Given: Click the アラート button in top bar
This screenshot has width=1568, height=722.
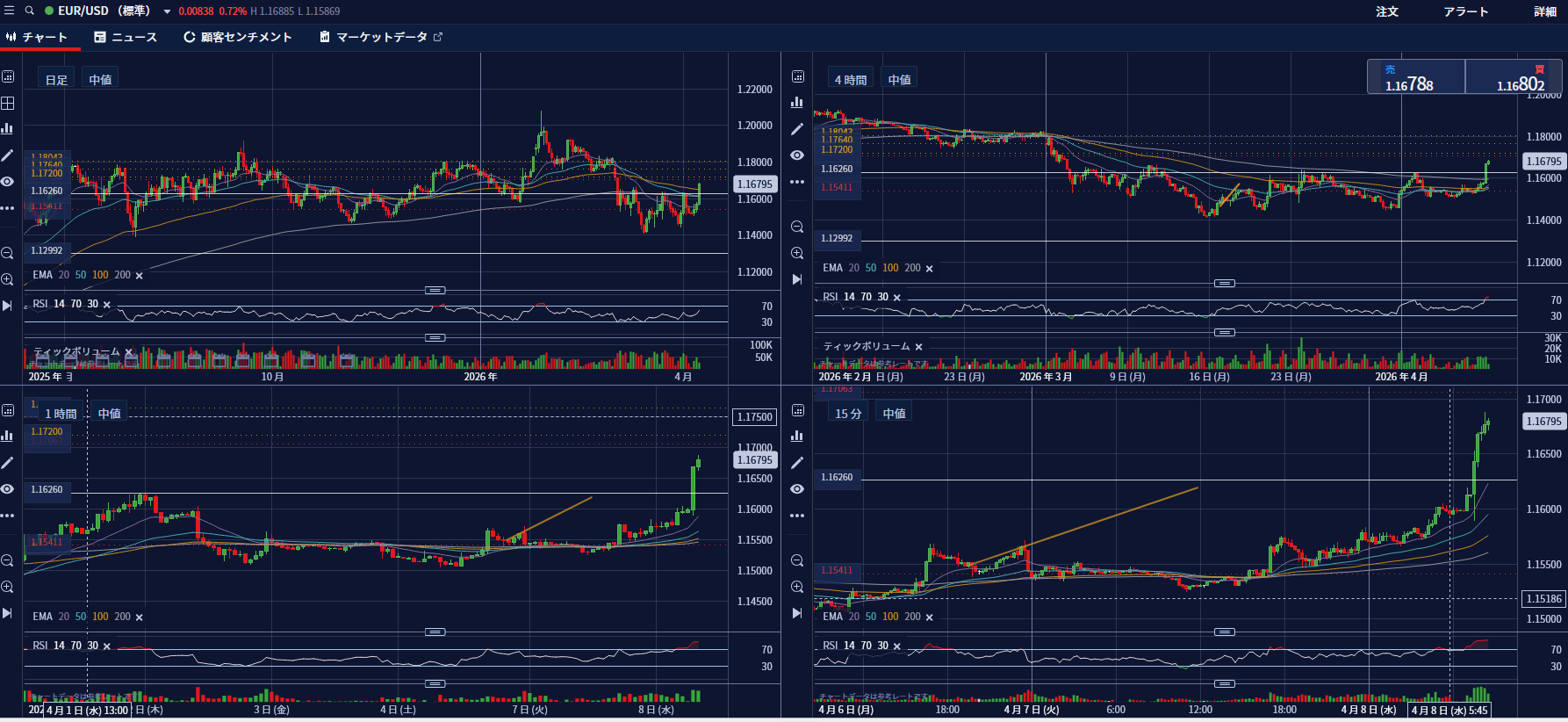Looking at the screenshot, I should [x=1465, y=11].
